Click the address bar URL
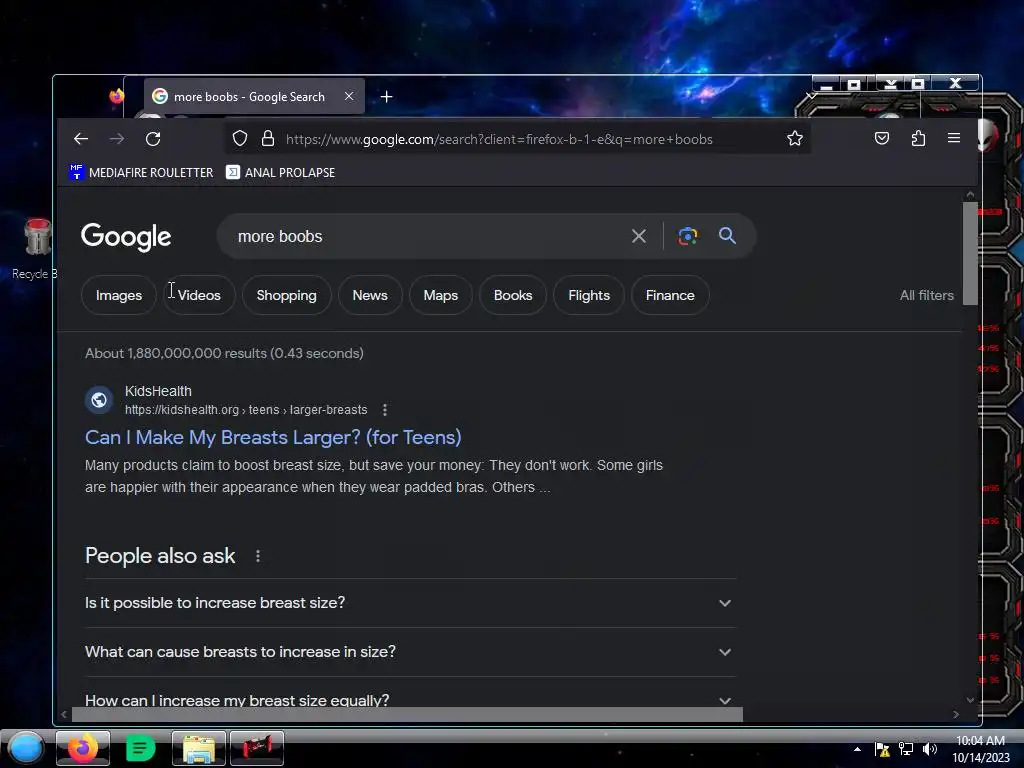The height and width of the screenshot is (768, 1024). coord(499,139)
